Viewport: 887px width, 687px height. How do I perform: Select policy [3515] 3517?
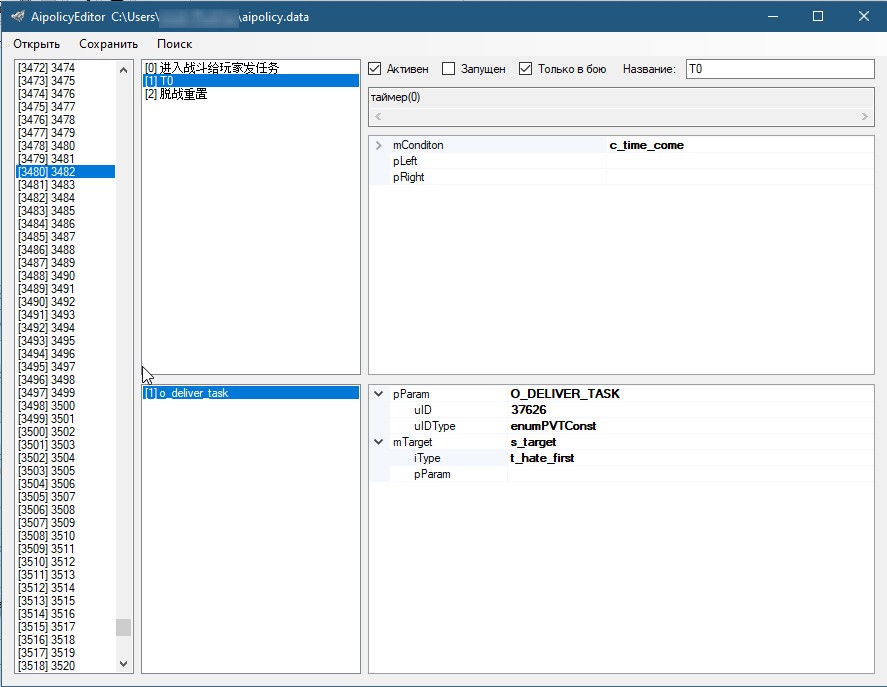point(66,628)
